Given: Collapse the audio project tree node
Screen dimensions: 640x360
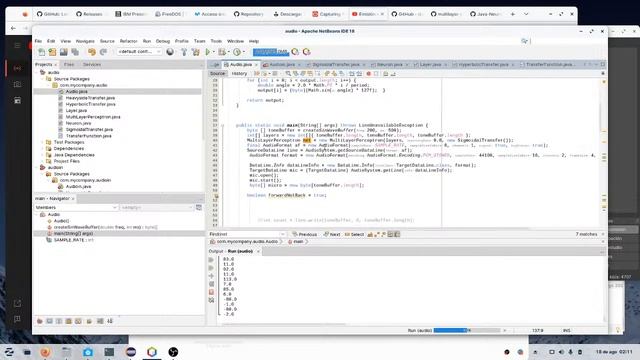Looking at the screenshot, I should tap(37, 72).
